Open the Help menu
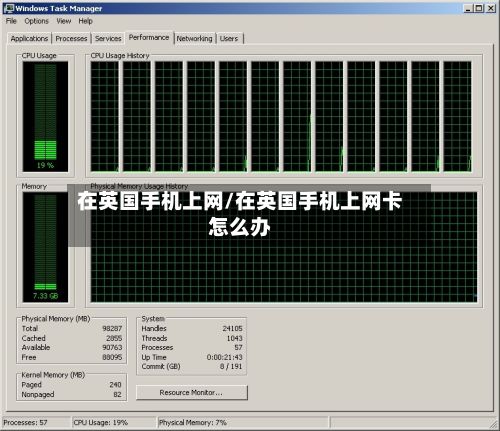Image resolution: width=500 pixels, height=431 pixels. 85,21
